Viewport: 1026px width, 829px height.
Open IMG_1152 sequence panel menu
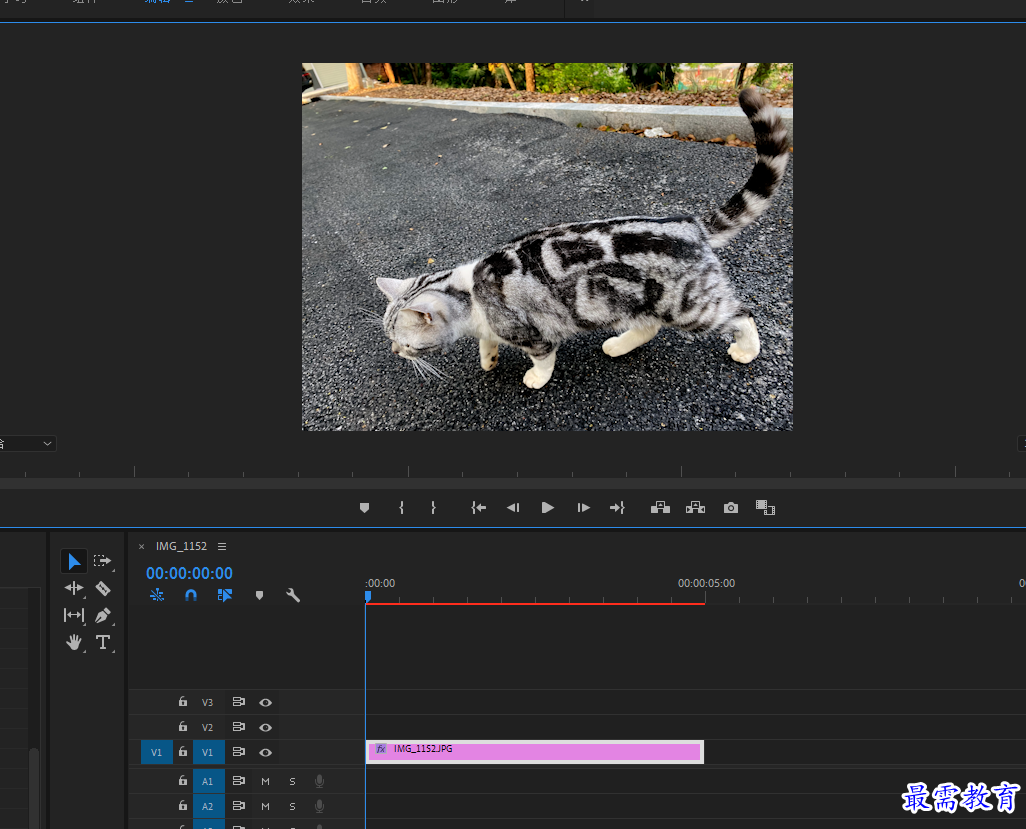click(x=222, y=546)
